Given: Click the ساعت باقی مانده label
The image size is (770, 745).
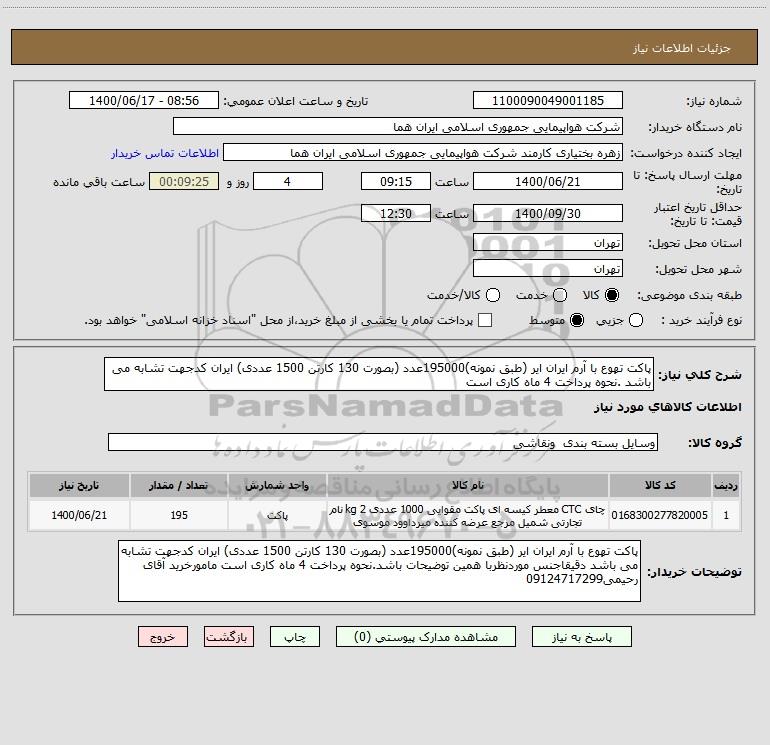Looking at the screenshot, I should (99, 182).
